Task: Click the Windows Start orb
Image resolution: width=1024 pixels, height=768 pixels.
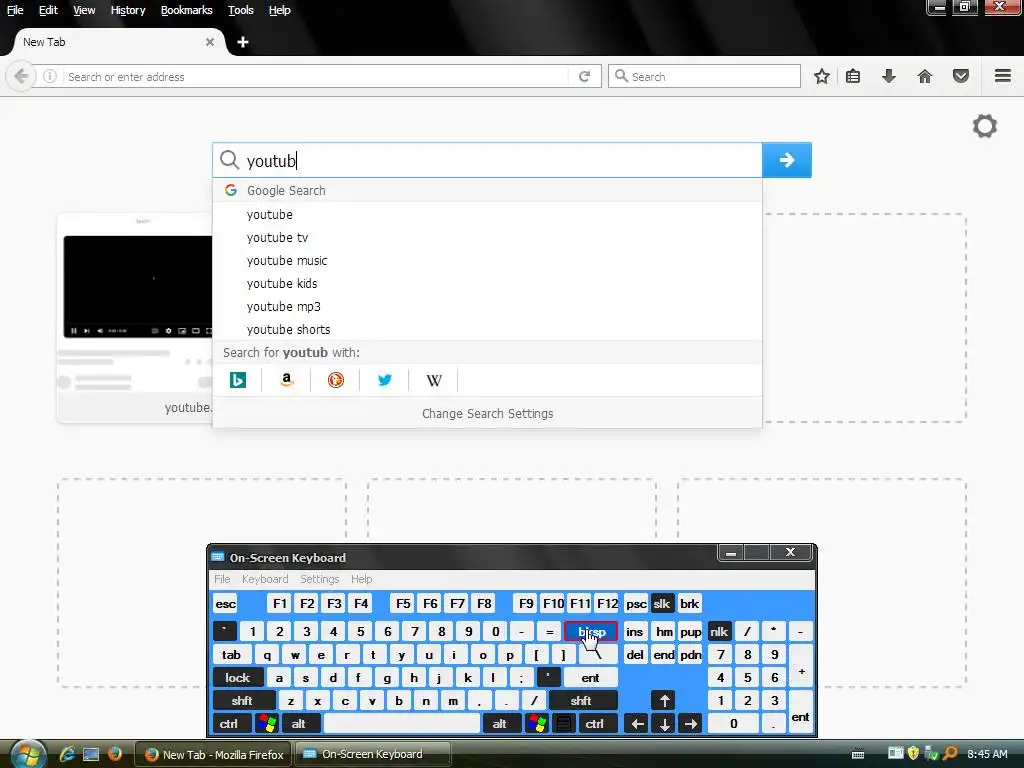Action: click(x=27, y=754)
